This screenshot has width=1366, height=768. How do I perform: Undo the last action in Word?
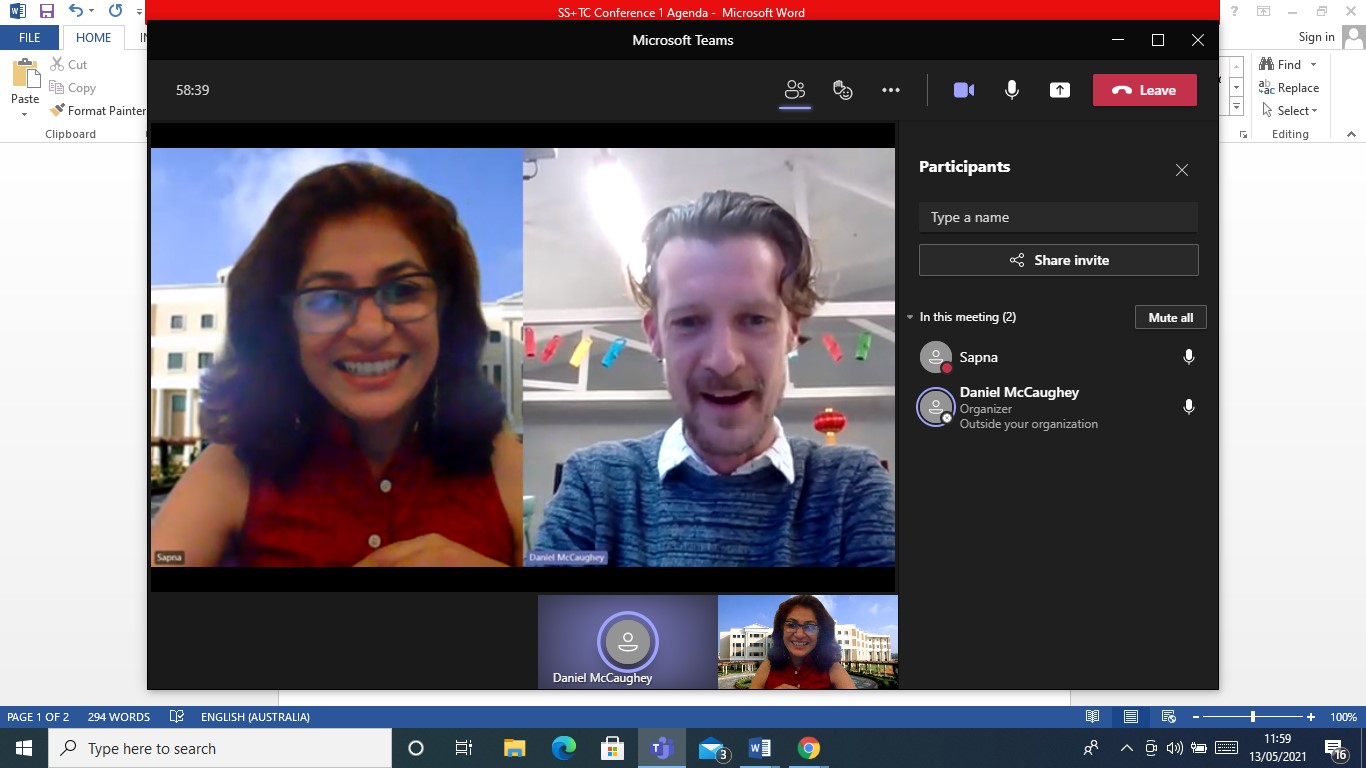click(x=75, y=12)
